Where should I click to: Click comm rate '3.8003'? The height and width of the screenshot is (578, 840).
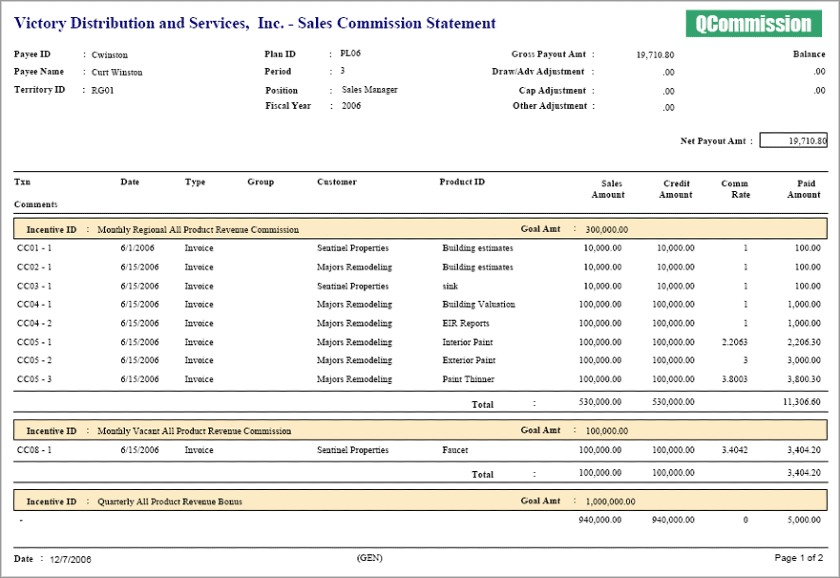734,379
